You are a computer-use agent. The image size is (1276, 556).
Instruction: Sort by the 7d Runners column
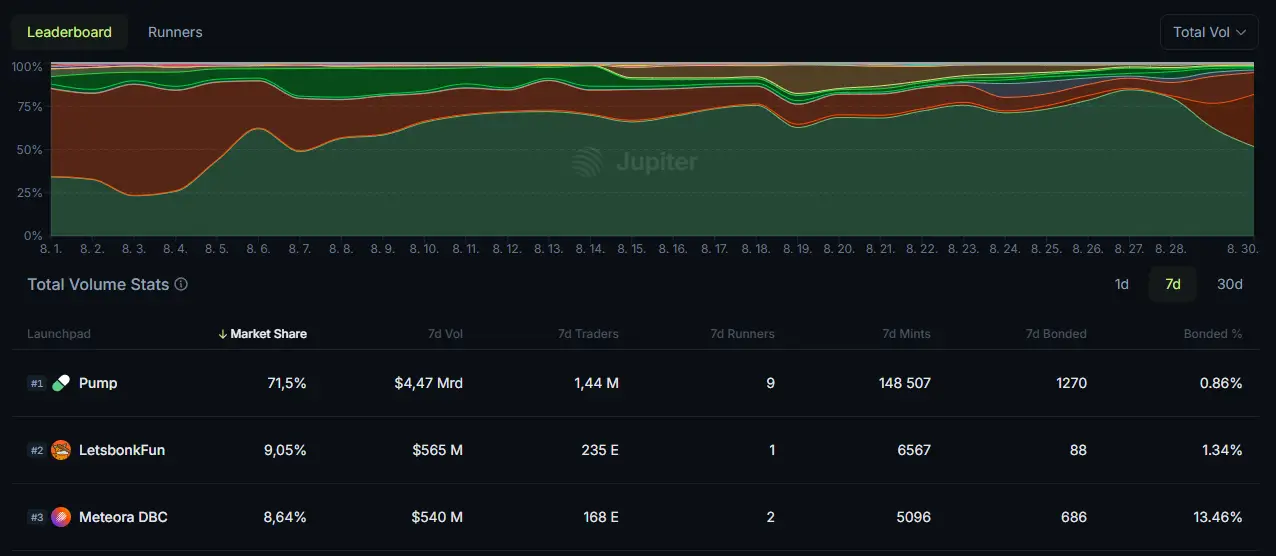point(742,334)
